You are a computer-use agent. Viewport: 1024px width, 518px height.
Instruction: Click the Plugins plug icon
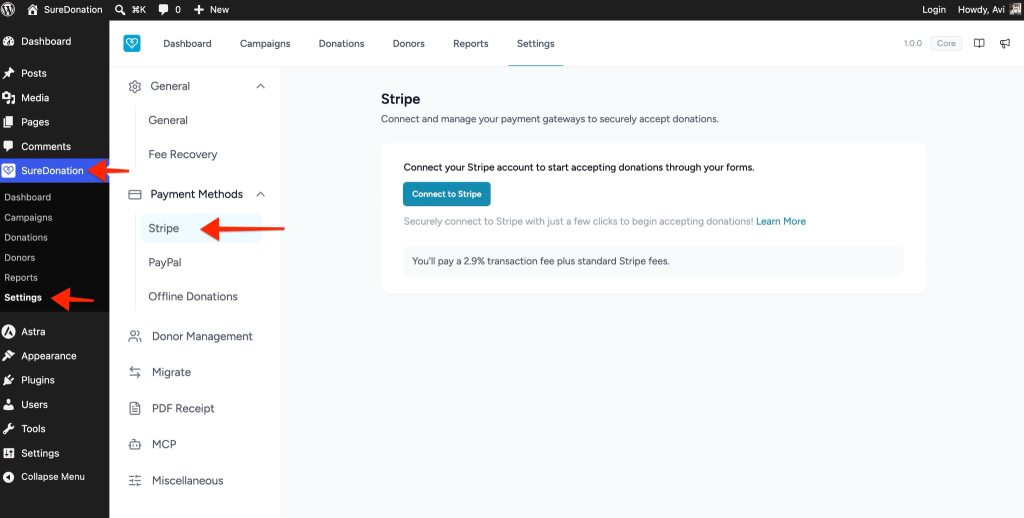[8, 380]
